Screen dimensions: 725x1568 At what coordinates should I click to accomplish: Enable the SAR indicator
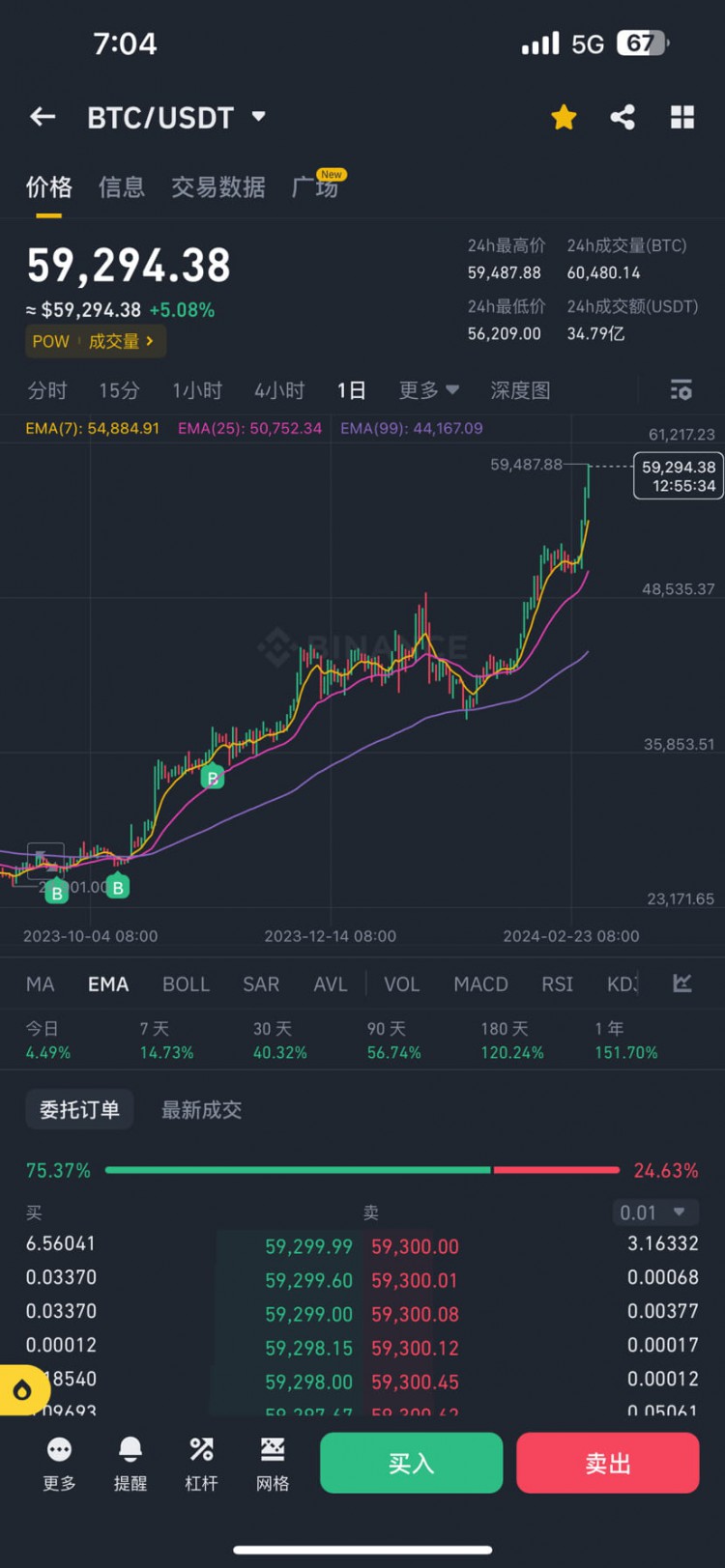point(261,984)
